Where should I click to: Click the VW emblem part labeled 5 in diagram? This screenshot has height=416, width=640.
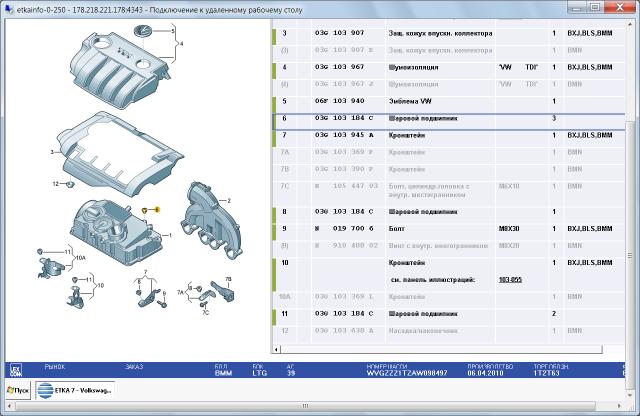coord(143,31)
